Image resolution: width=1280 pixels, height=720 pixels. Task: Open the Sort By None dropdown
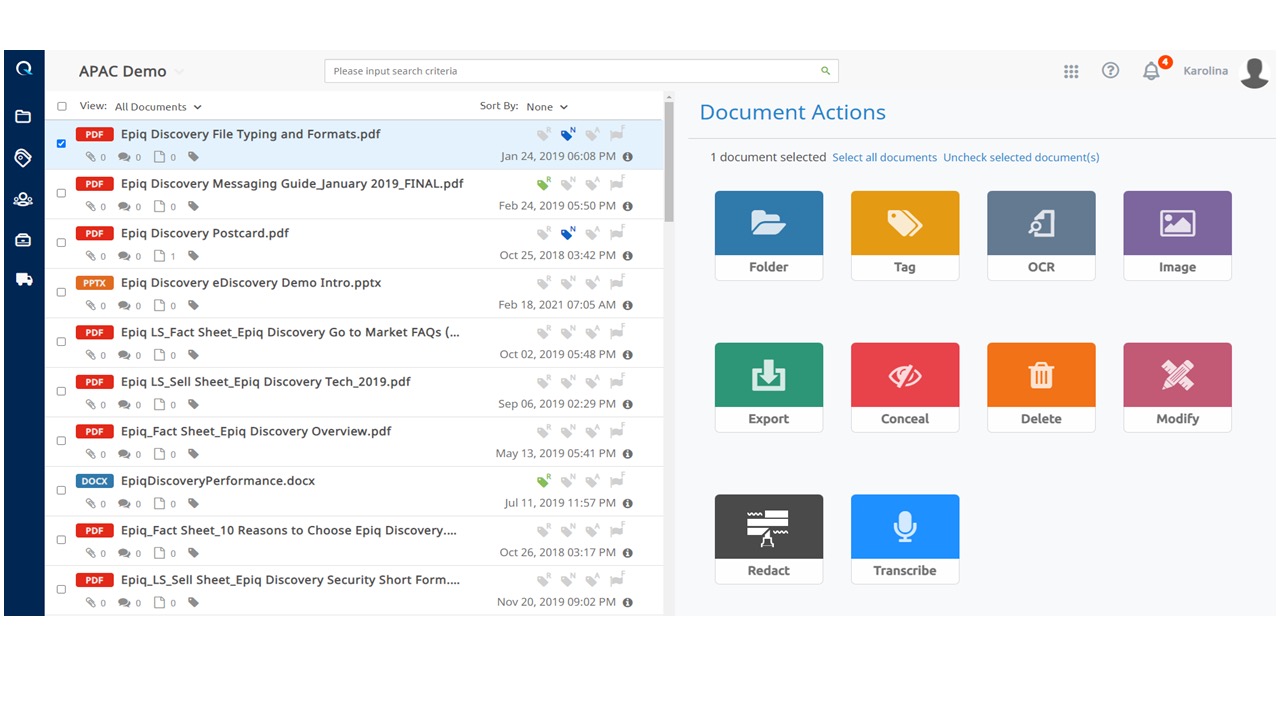click(547, 107)
